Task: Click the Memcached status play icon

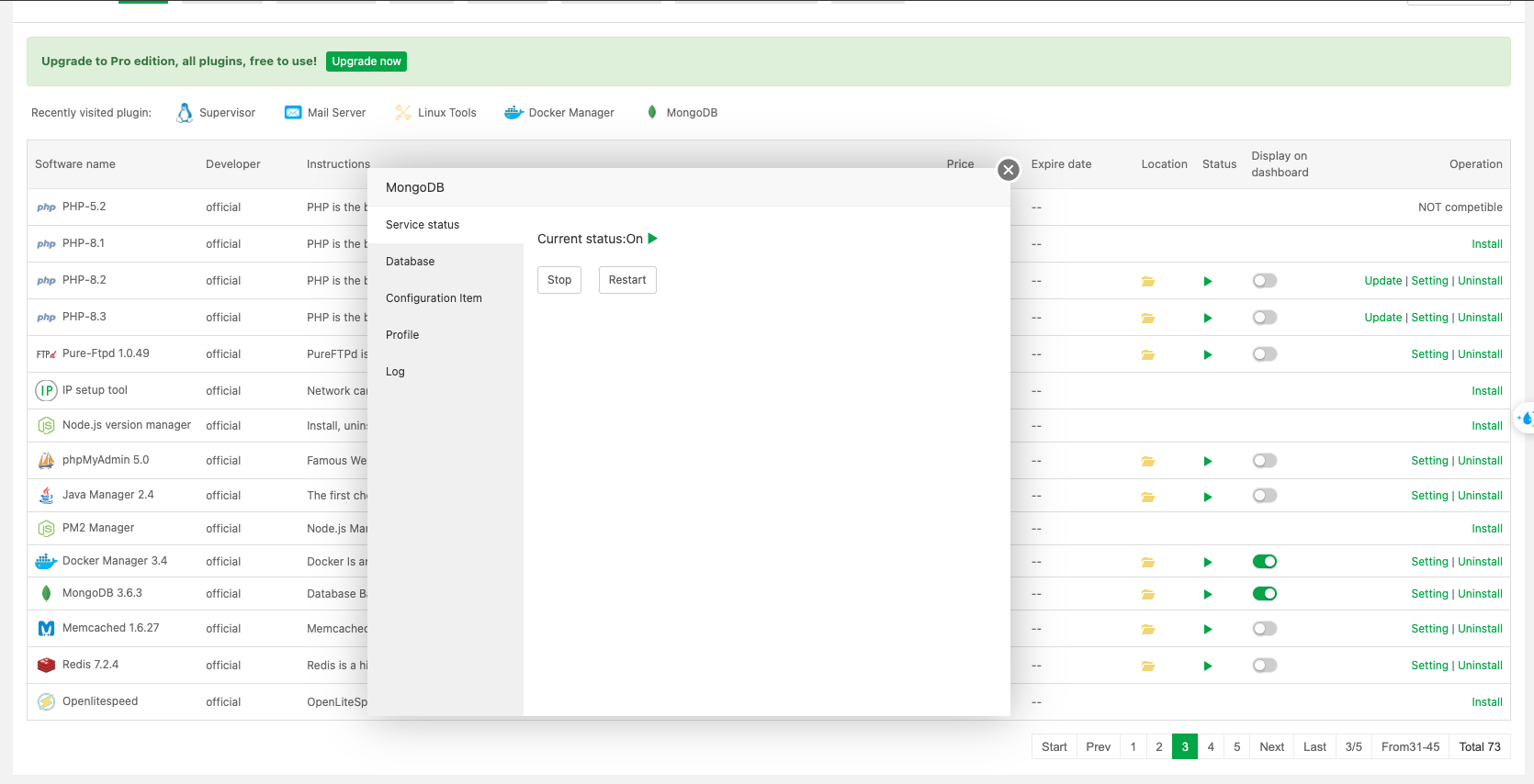Action: (x=1208, y=629)
